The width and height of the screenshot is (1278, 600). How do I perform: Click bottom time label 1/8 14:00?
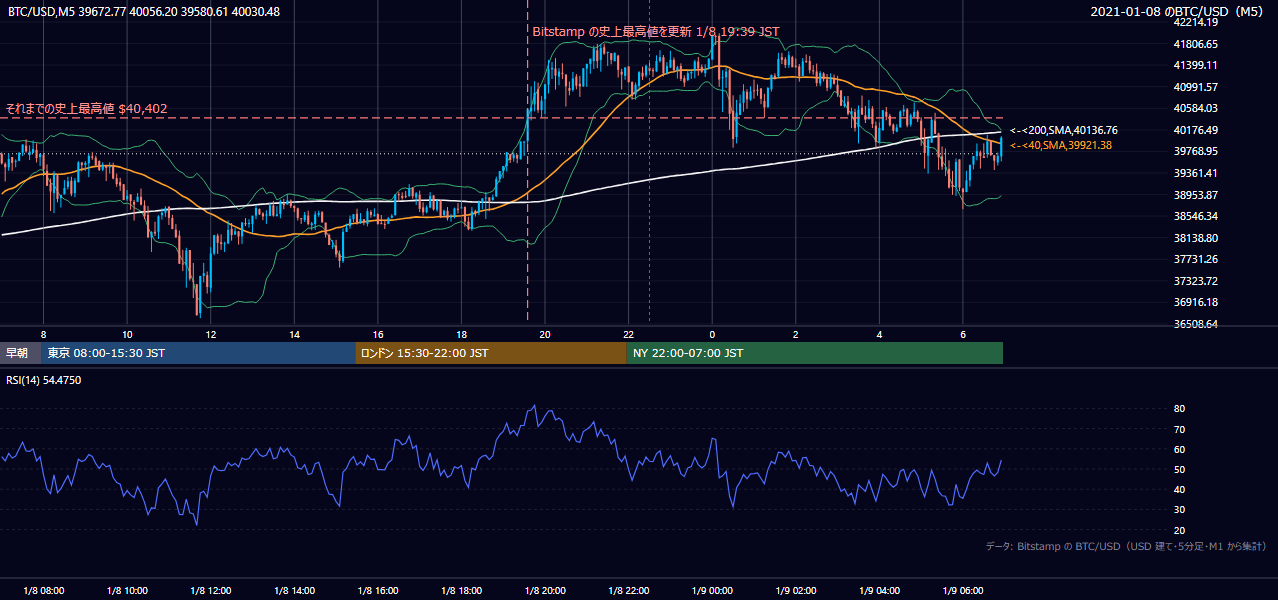click(x=294, y=590)
